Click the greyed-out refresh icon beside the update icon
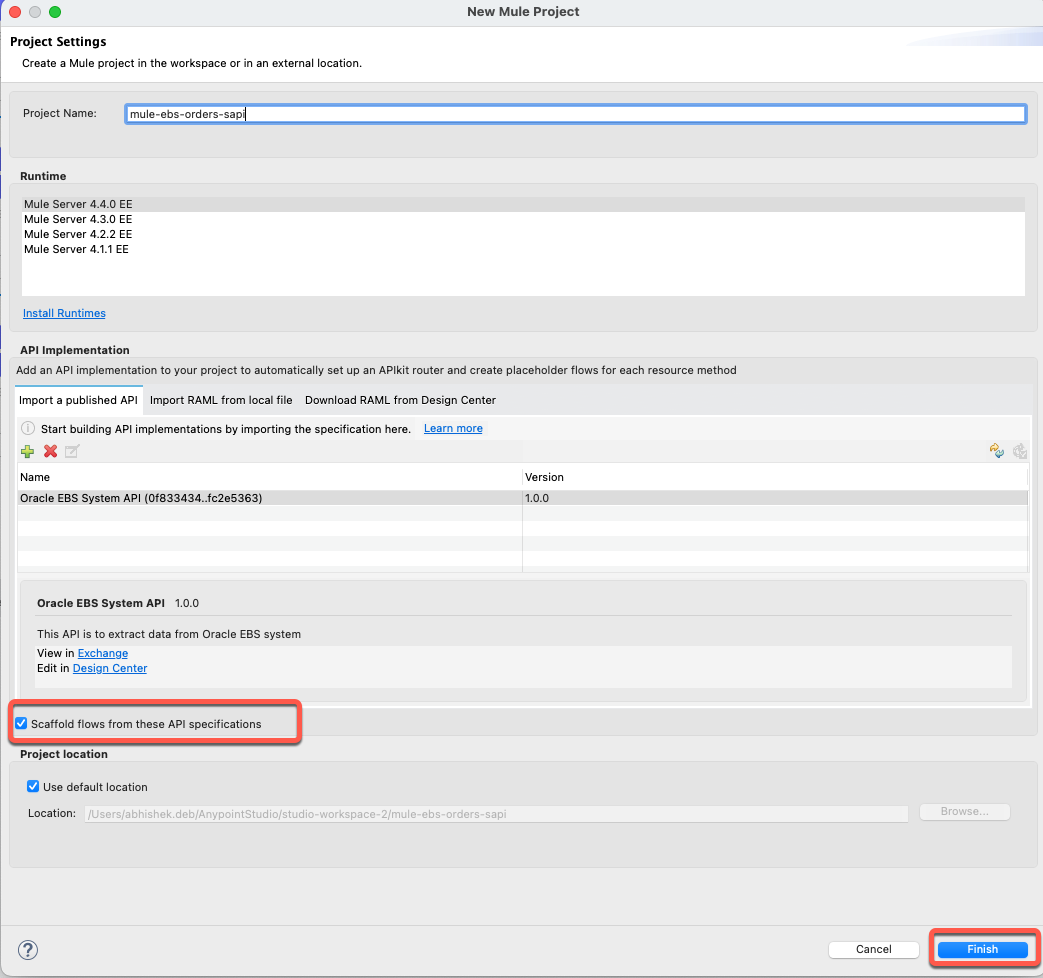Screen dimensions: 1043x978 [x=1020, y=451]
